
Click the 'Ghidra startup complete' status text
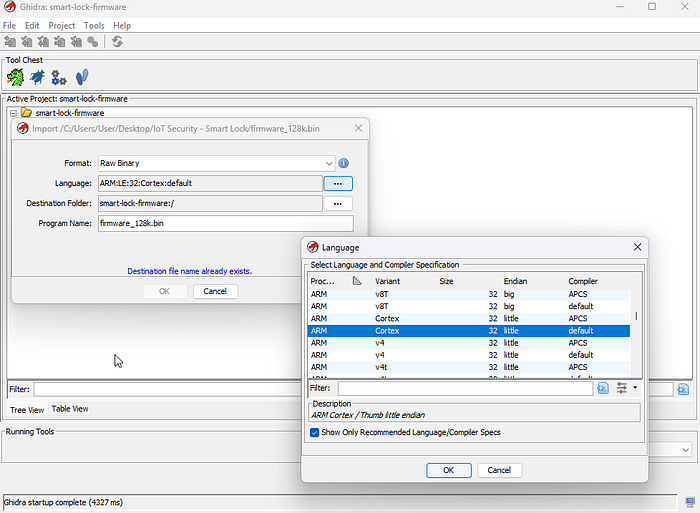[63, 502]
